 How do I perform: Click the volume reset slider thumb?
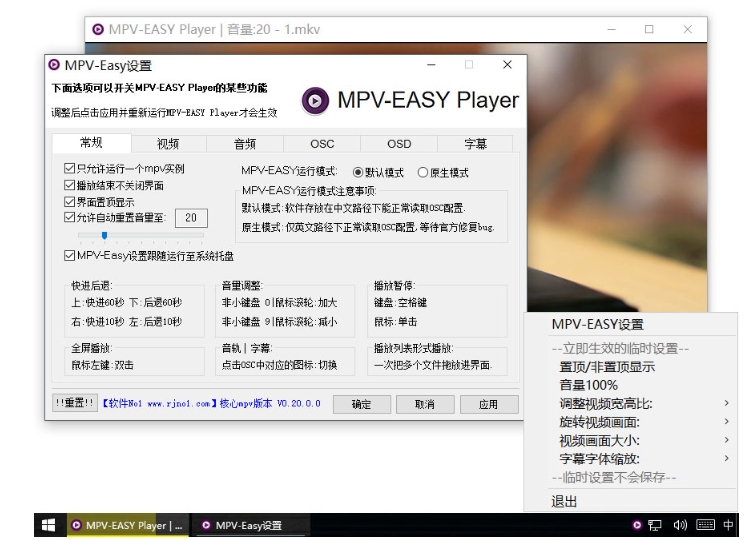[x=105, y=235]
